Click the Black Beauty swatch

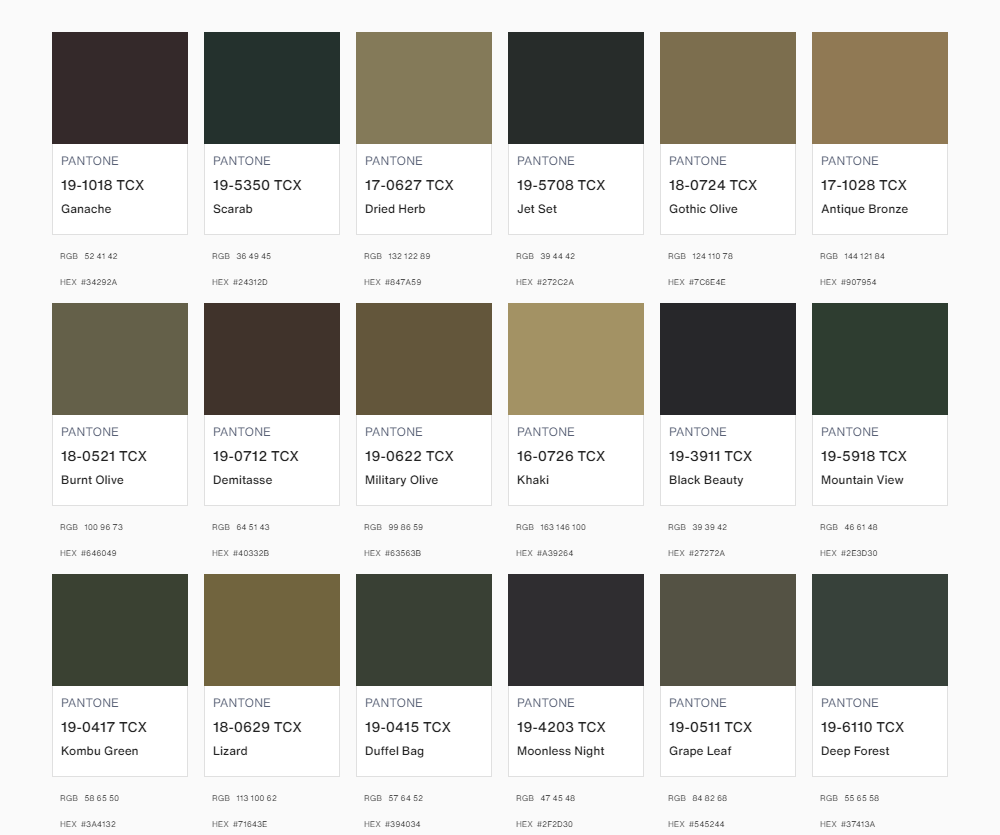coord(728,359)
